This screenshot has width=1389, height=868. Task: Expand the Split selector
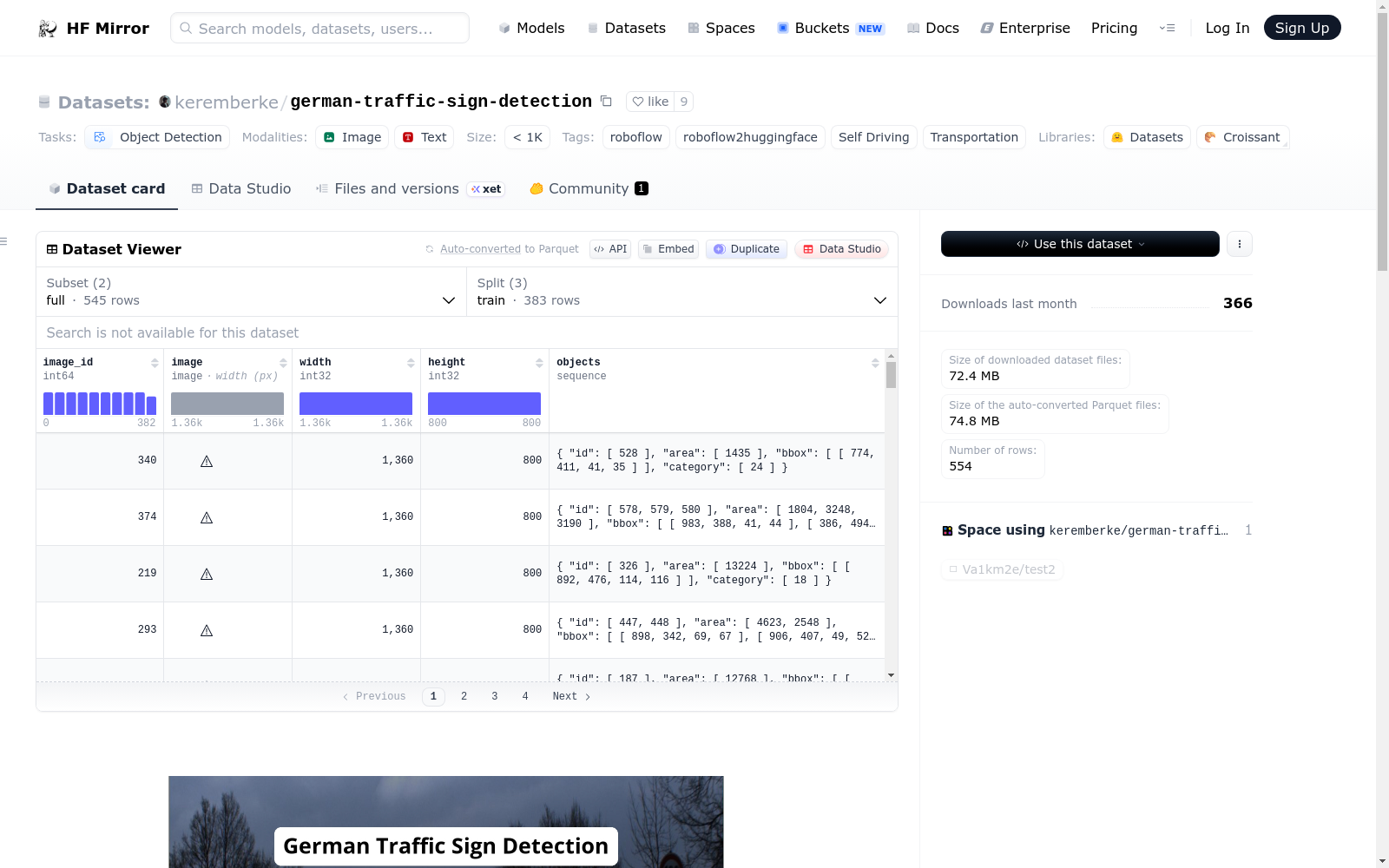(x=682, y=292)
